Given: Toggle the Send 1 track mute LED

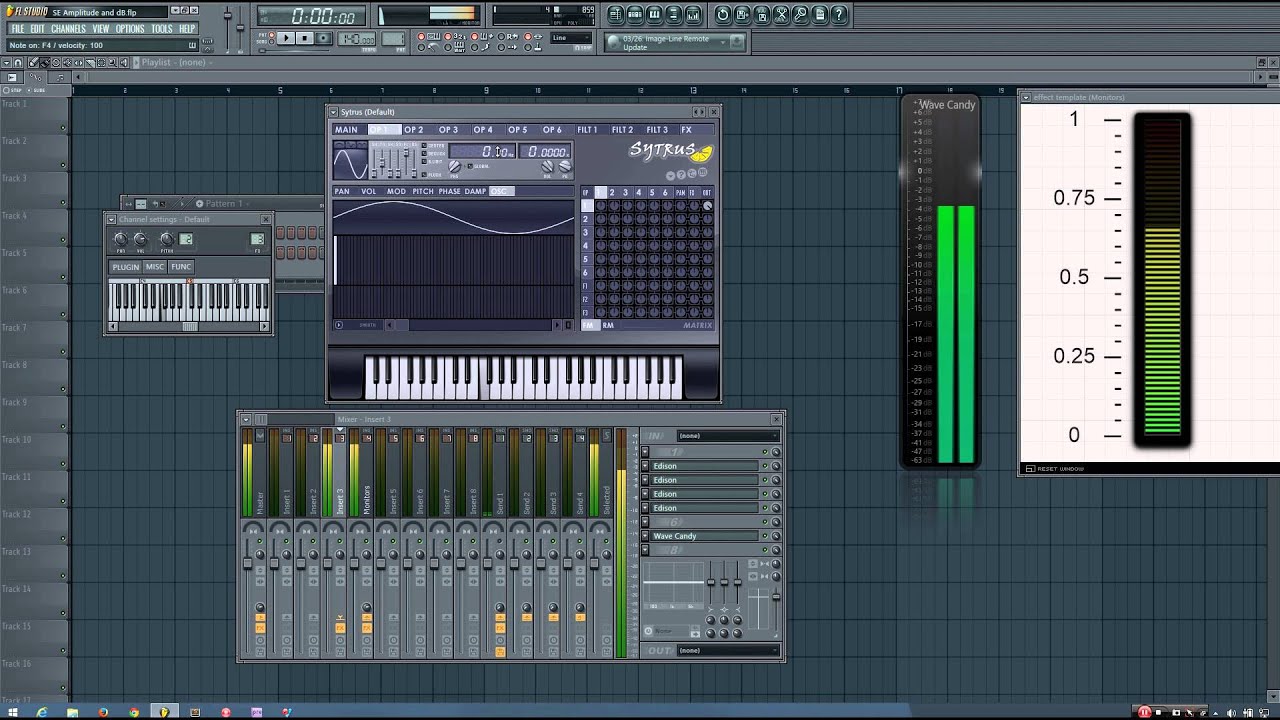Looking at the screenshot, I should click(500, 541).
